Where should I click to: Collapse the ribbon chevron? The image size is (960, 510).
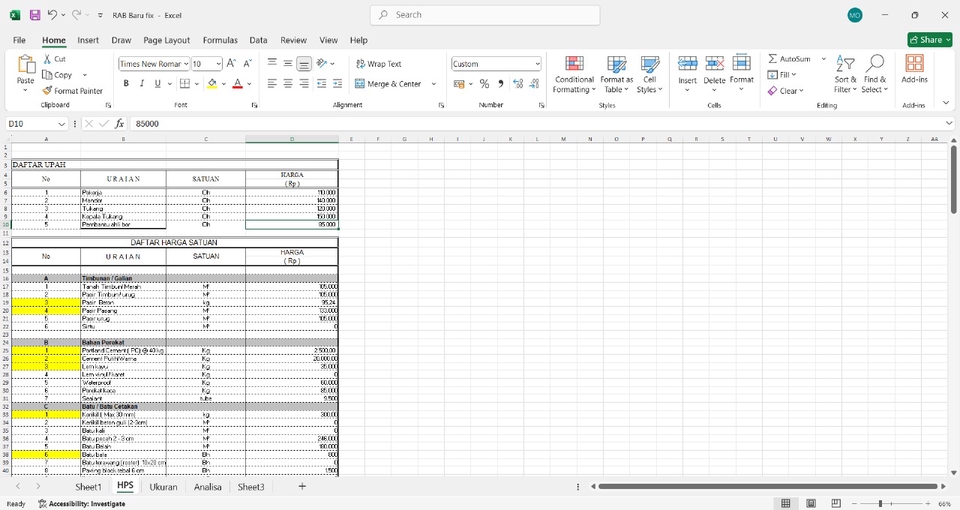(946, 103)
